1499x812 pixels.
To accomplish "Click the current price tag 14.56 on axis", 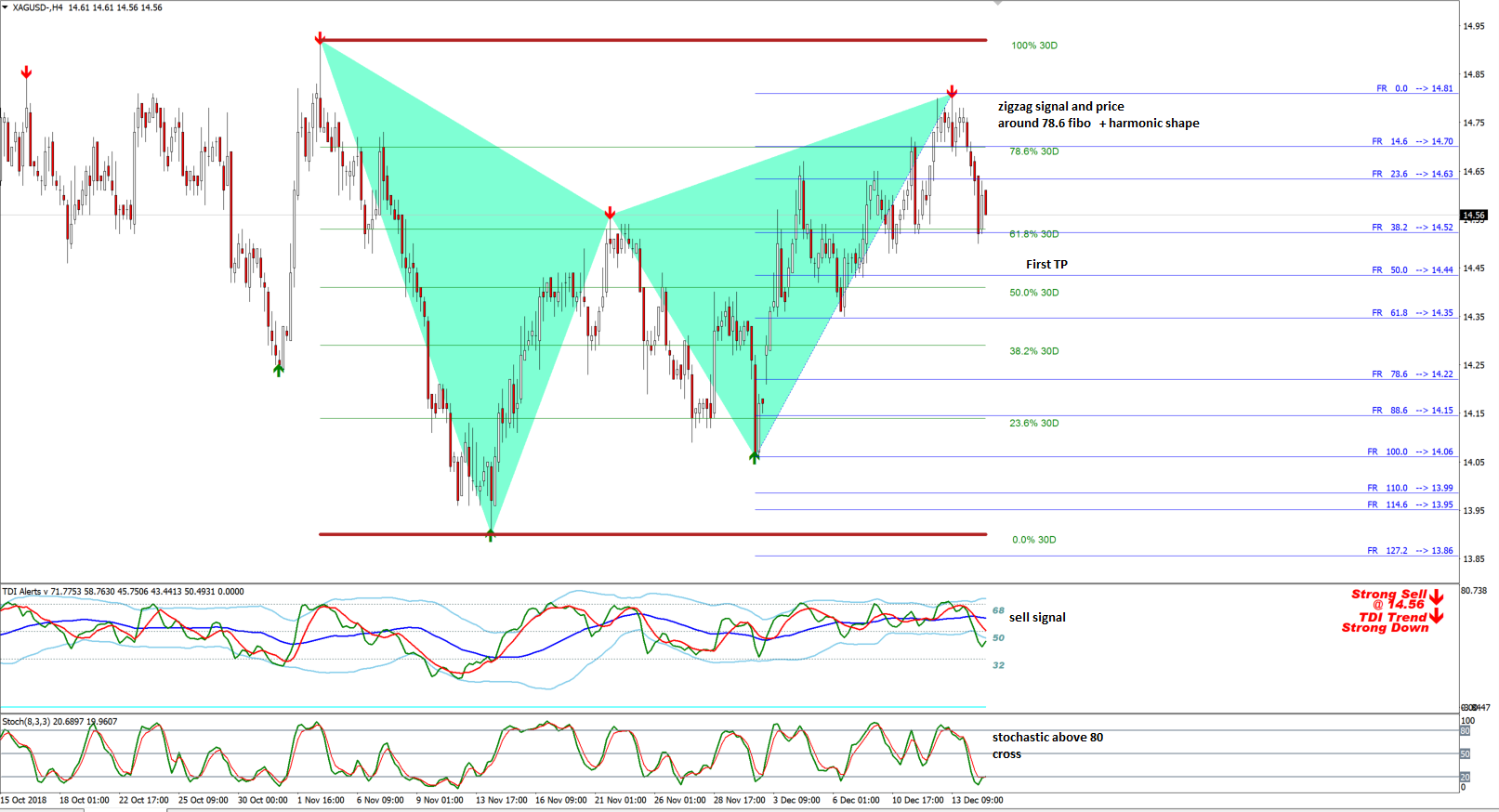I will [x=1474, y=215].
